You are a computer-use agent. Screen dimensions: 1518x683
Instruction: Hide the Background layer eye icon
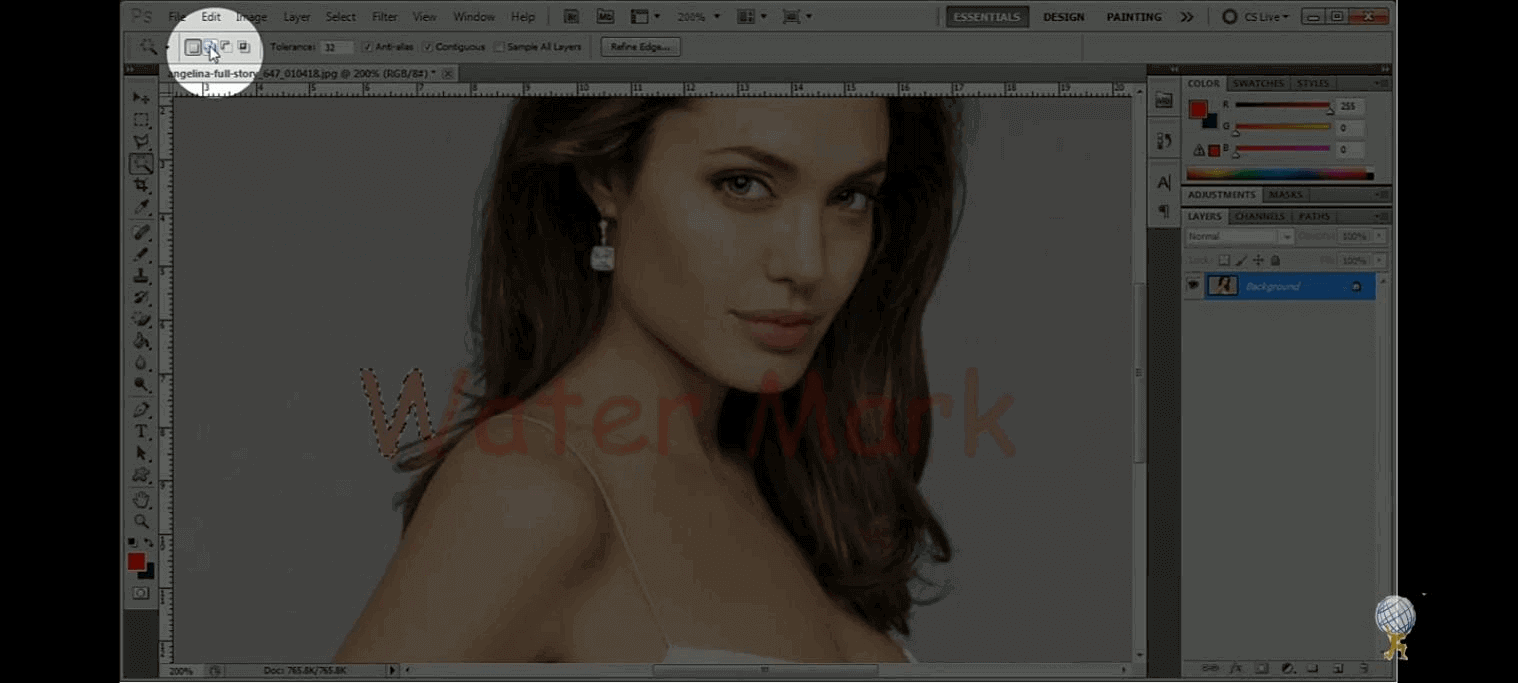point(1193,286)
